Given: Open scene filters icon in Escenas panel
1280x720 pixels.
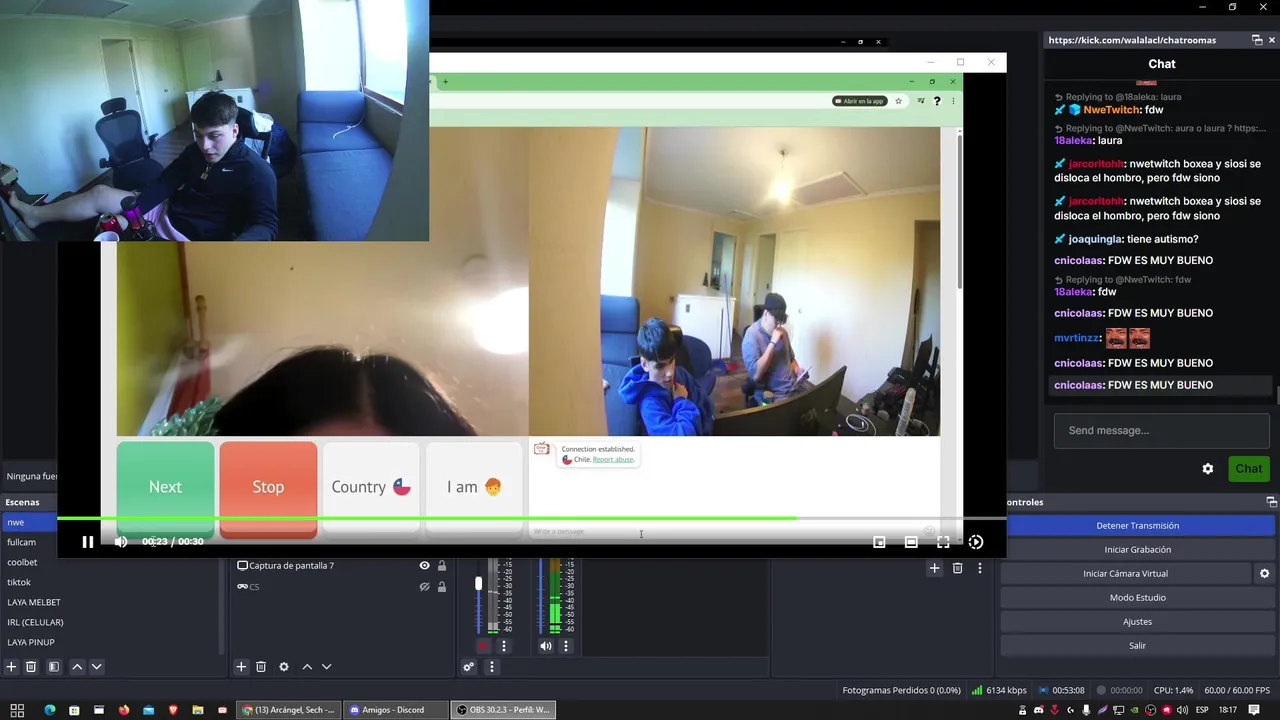Looking at the screenshot, I should tap(54, 667).
